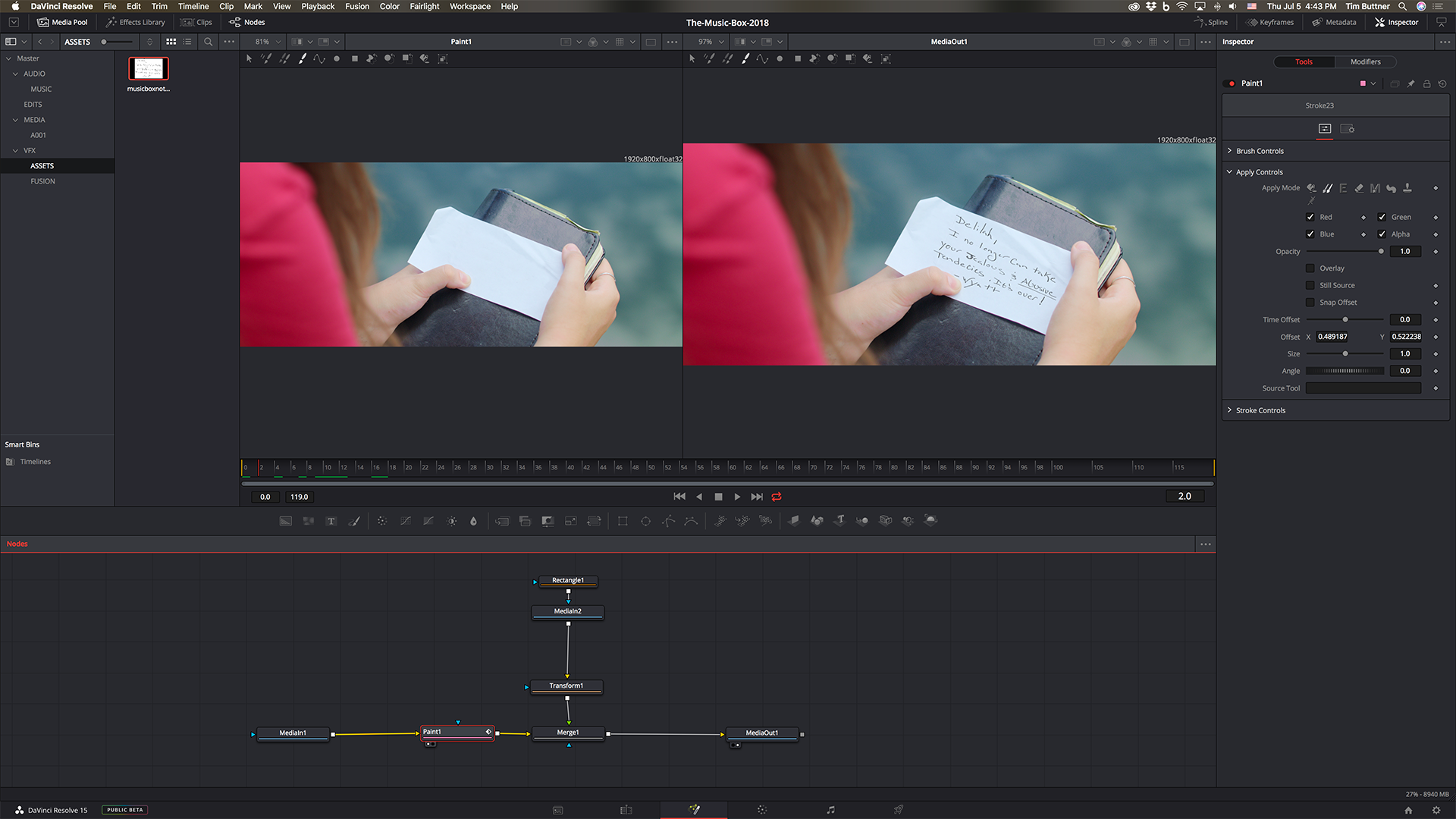Add a BSpline mask from the toolbar
The image size is (1456, 819).
pyautogui.click(x=691, y=521)
